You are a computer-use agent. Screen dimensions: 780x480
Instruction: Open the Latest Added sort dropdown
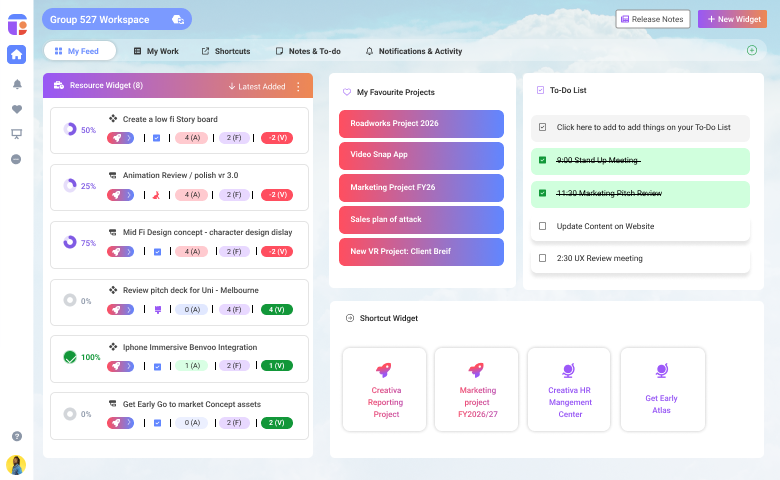coord(256,87)
